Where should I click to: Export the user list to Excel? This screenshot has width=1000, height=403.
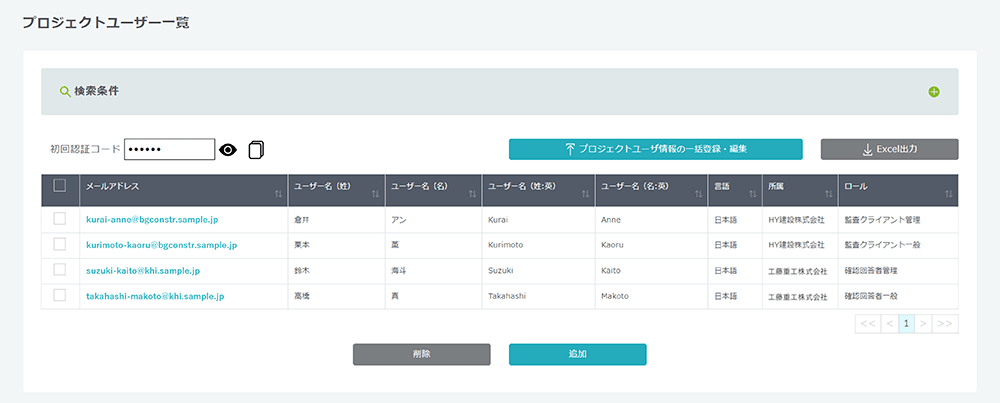pos(889,149)
